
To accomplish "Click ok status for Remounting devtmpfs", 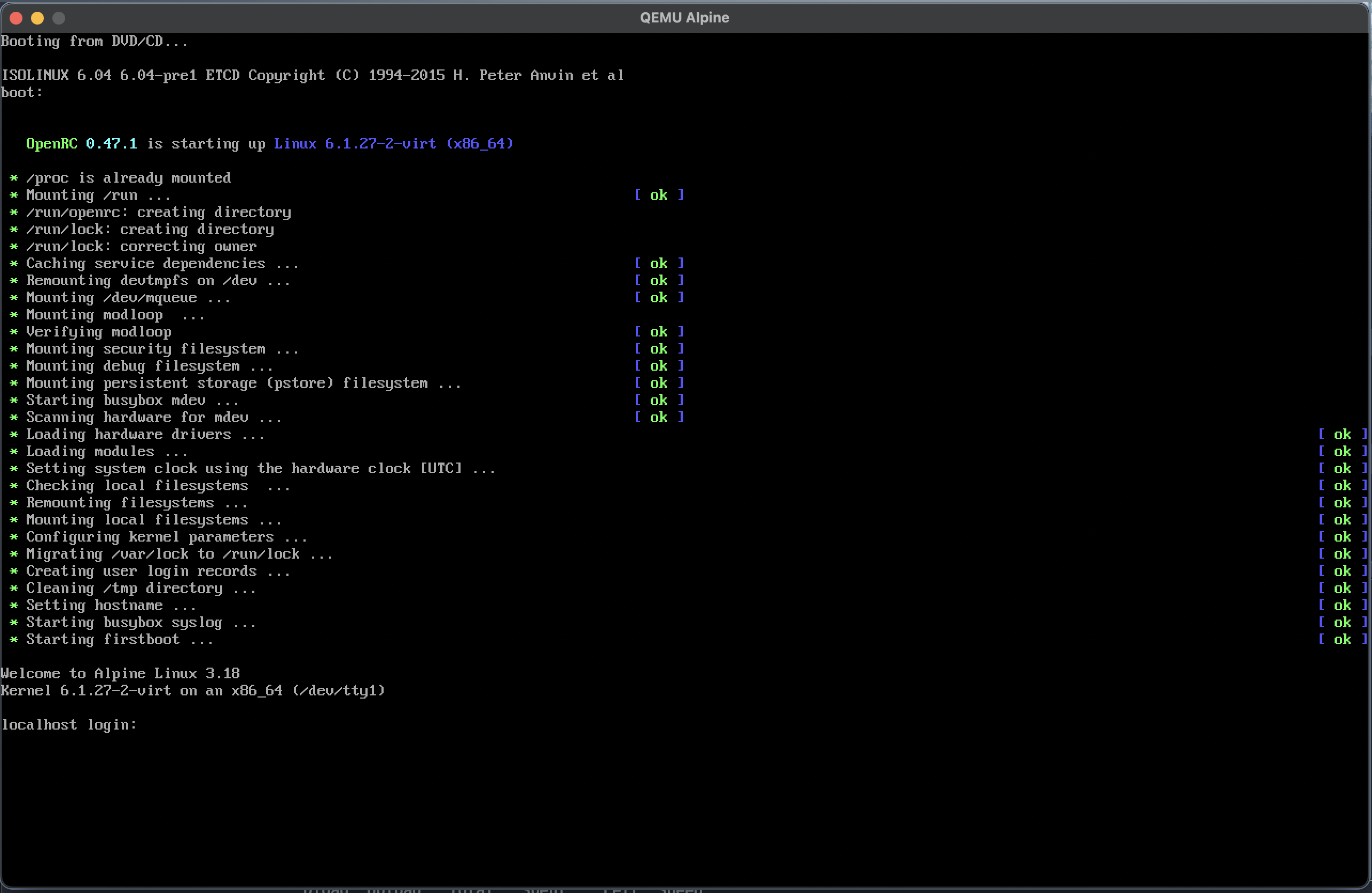I will (x=659, y=280).
